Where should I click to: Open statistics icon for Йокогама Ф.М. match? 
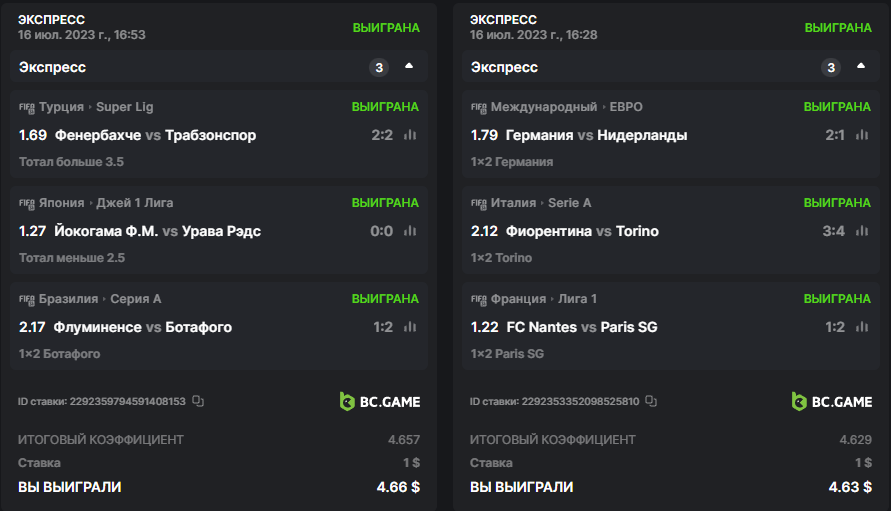pyautogui.click(x=409, y=231)
